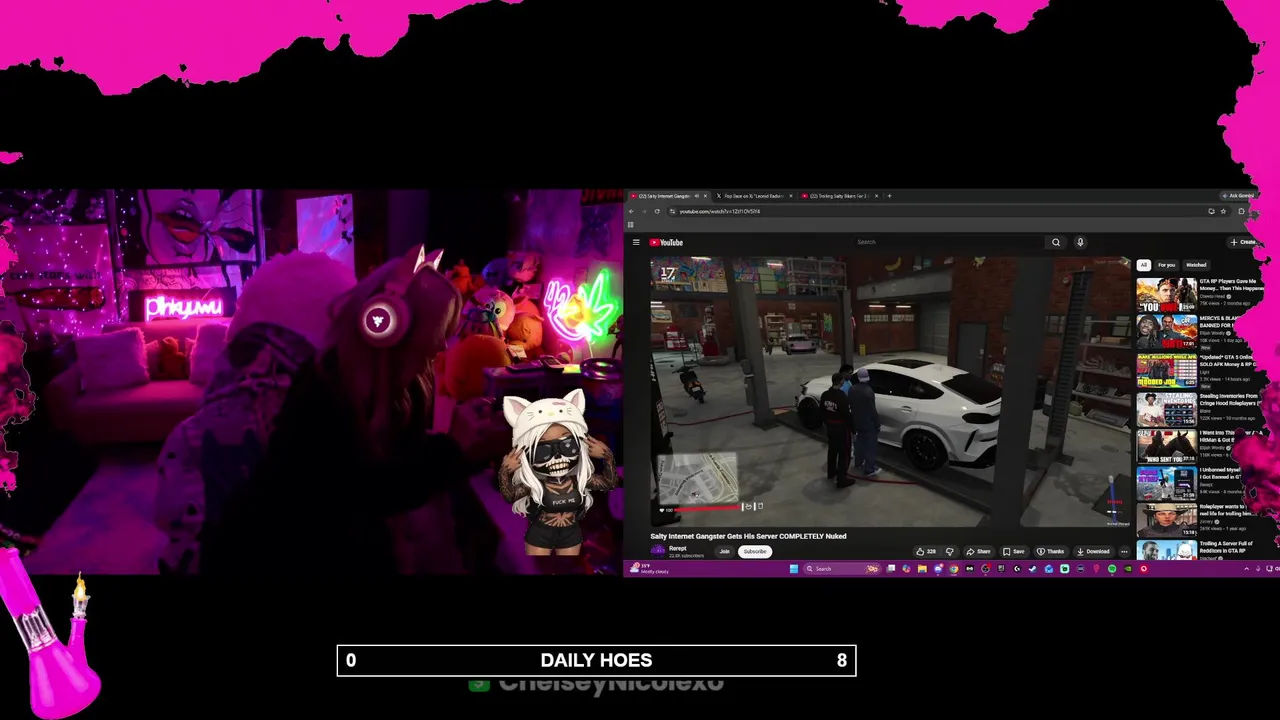The height and width of the screenshot is (720, 1280).
Task: Click the YouTube logo
Action: (x=666, y=242)
